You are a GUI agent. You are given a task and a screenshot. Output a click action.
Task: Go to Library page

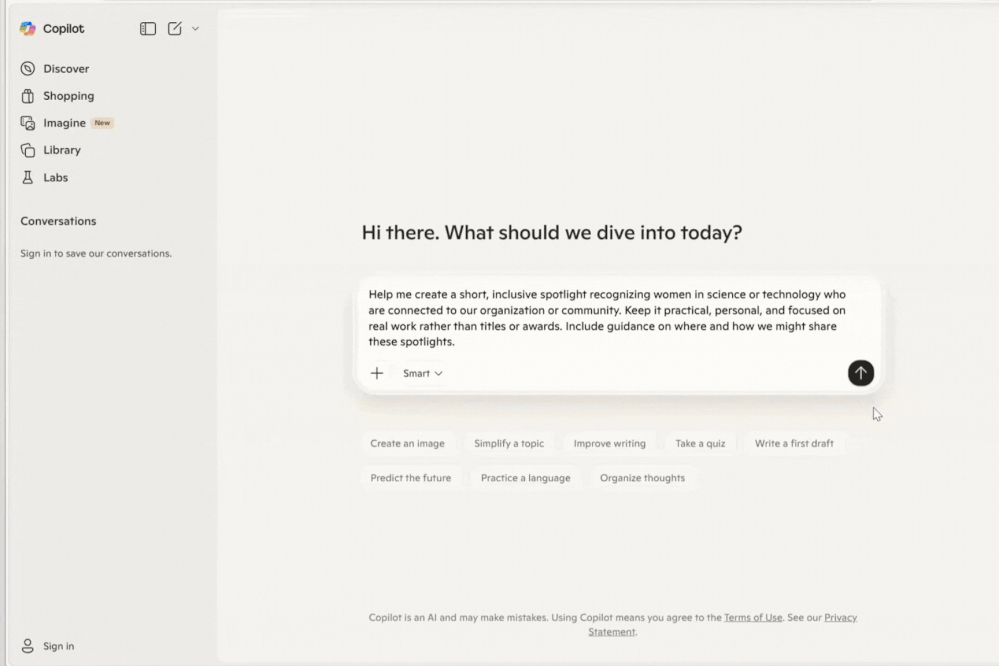click(x=62, y=150)
